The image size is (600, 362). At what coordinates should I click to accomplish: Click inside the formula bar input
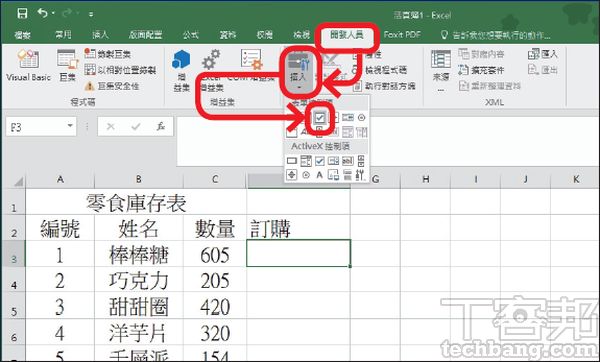coord(387,141)
